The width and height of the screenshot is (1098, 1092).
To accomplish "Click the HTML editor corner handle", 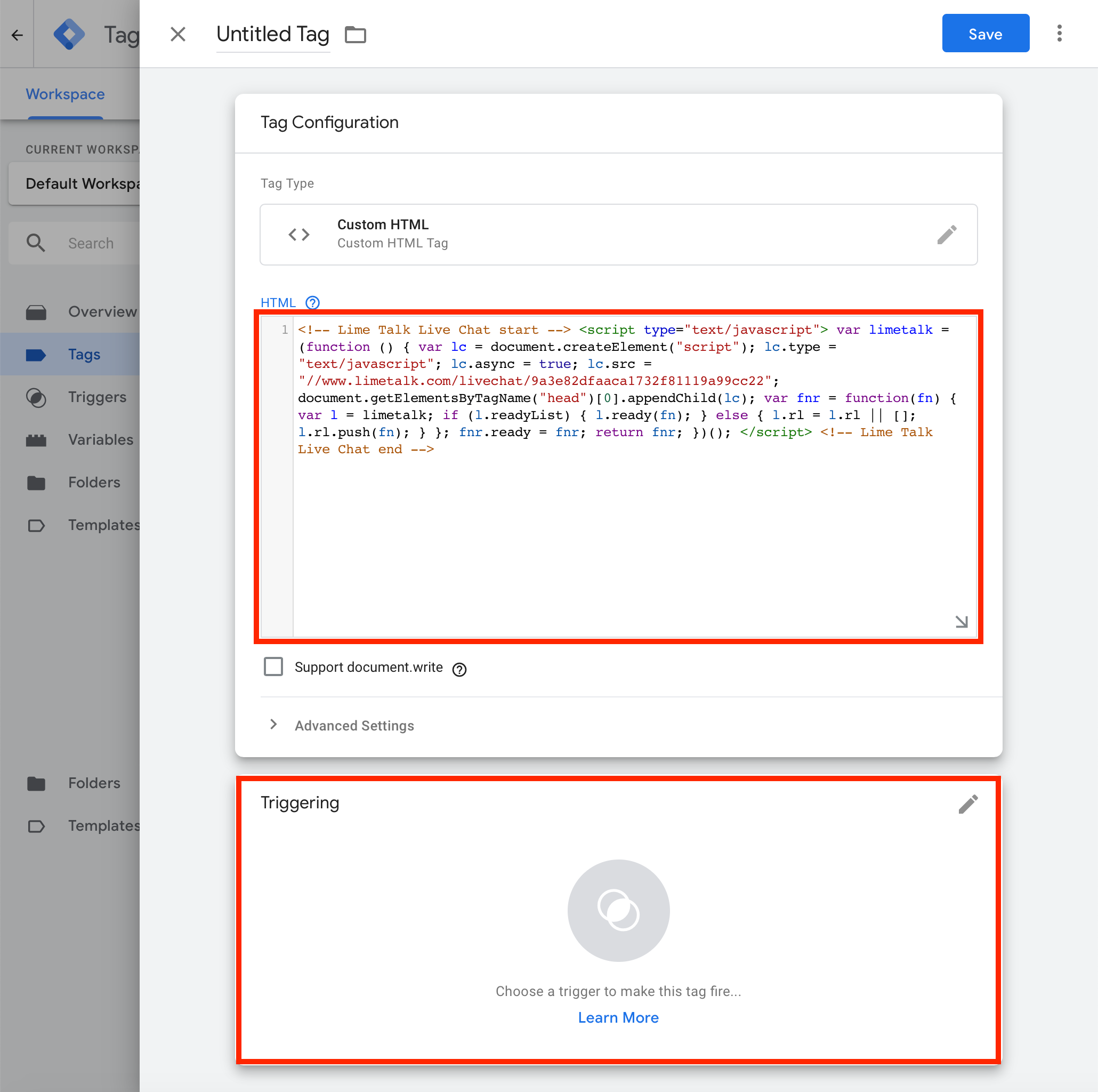I will [961, 621].
